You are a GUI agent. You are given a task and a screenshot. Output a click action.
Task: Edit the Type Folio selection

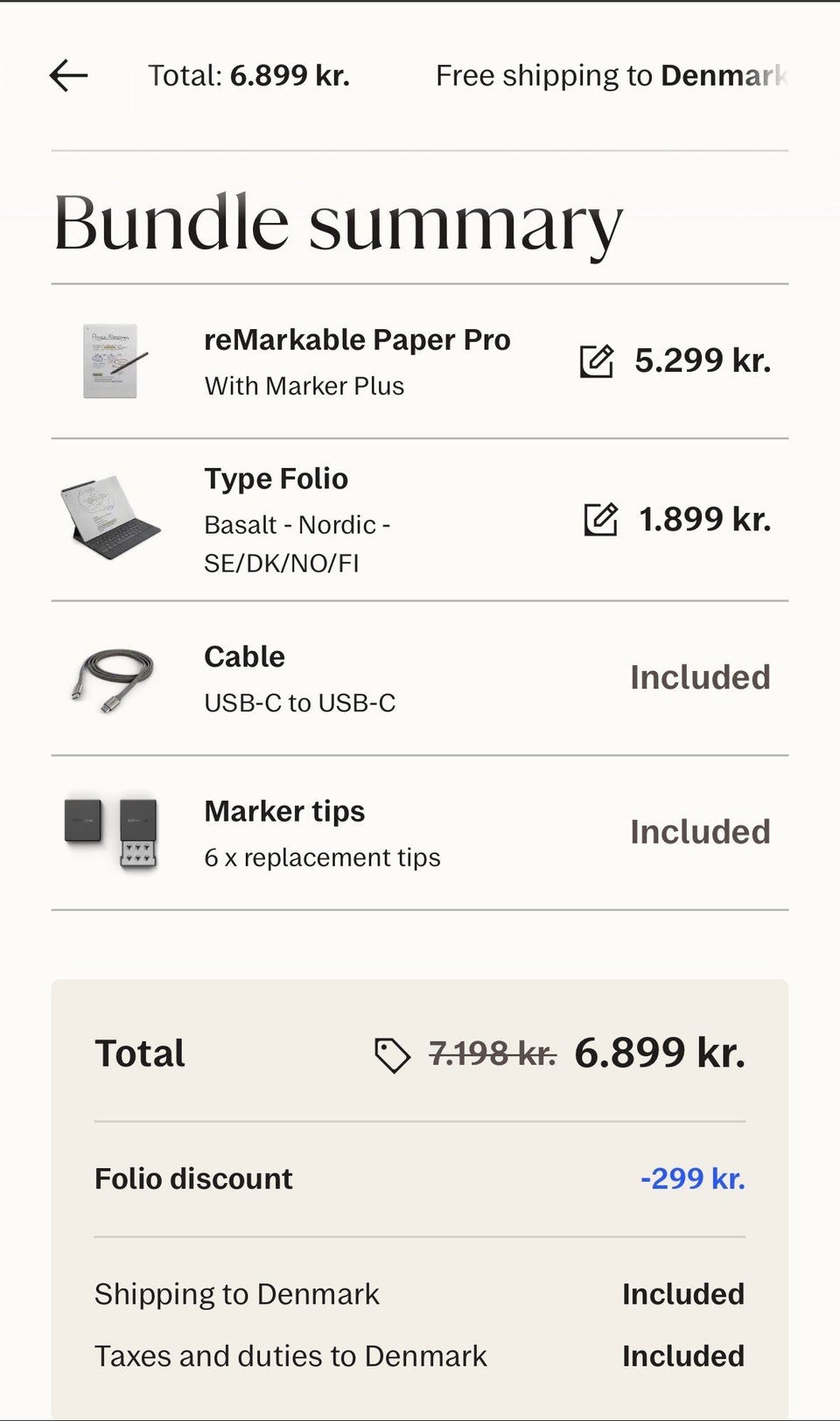tap(600, 520)
